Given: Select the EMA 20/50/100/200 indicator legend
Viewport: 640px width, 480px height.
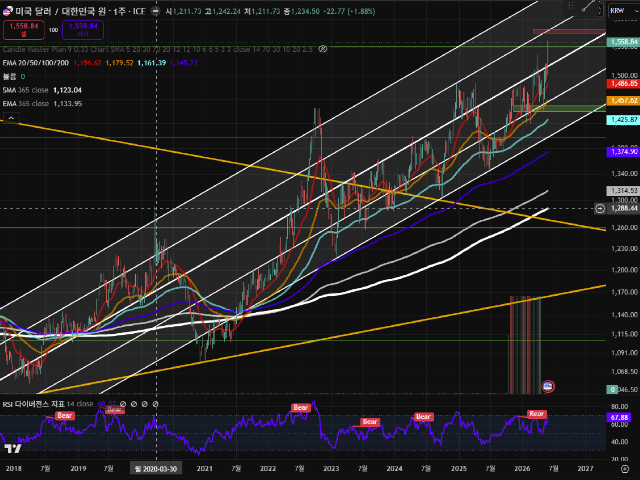Looking at the screenshot, I should (x=36, y=63).
